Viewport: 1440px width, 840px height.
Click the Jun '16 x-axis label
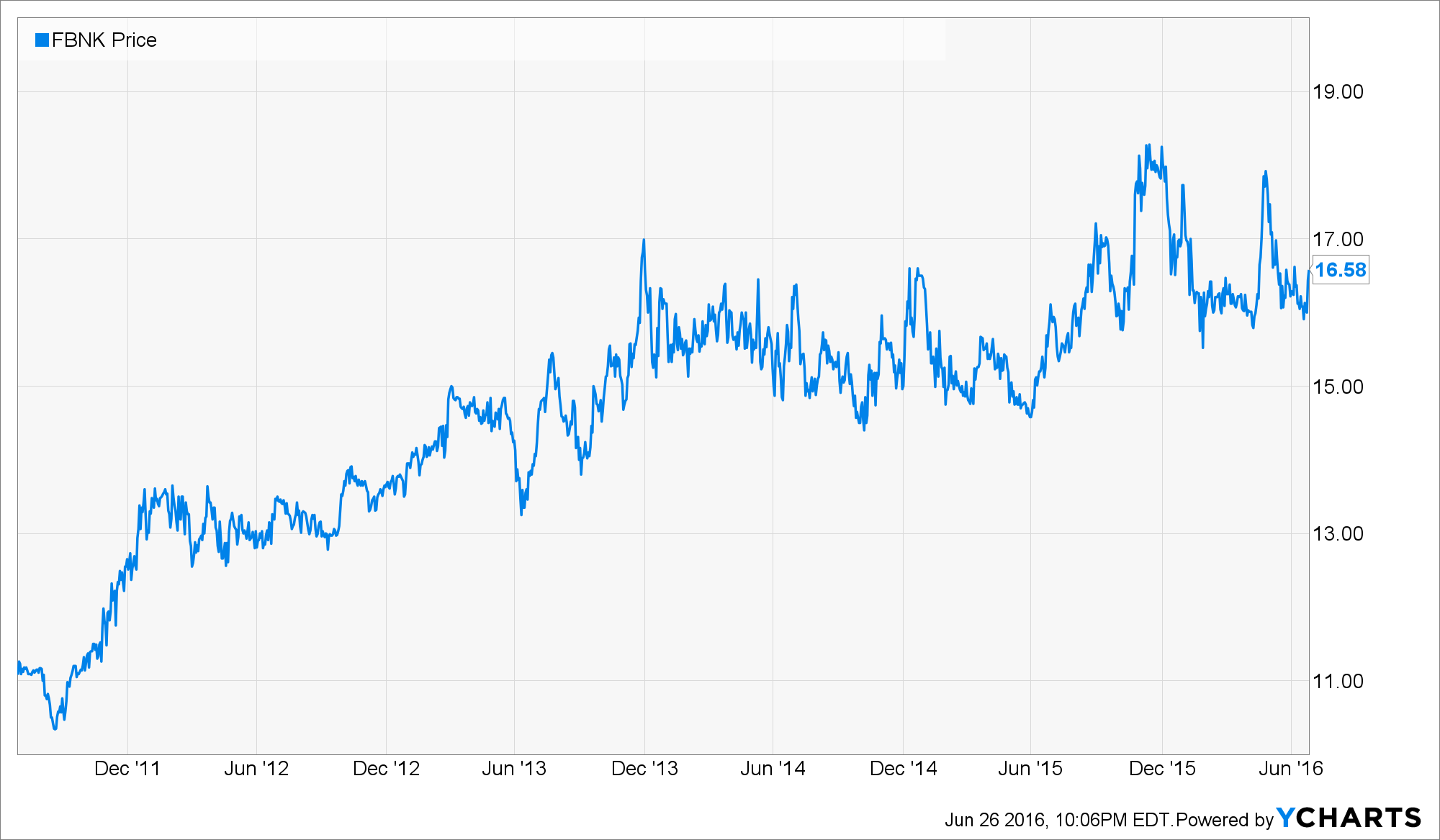[x=1291, y=769]
